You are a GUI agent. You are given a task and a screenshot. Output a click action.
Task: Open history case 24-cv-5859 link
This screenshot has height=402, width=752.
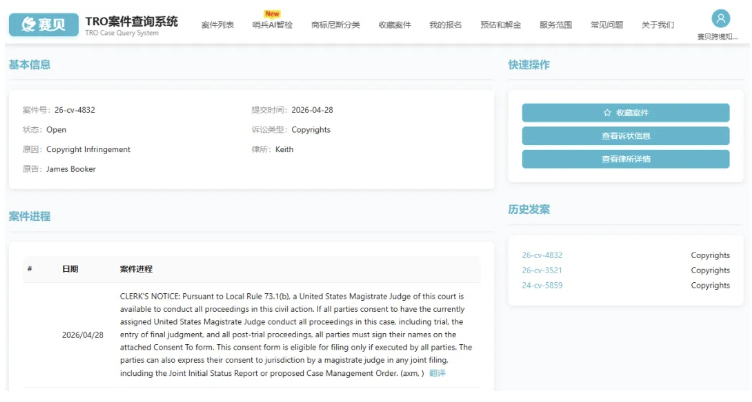(542, 285)
